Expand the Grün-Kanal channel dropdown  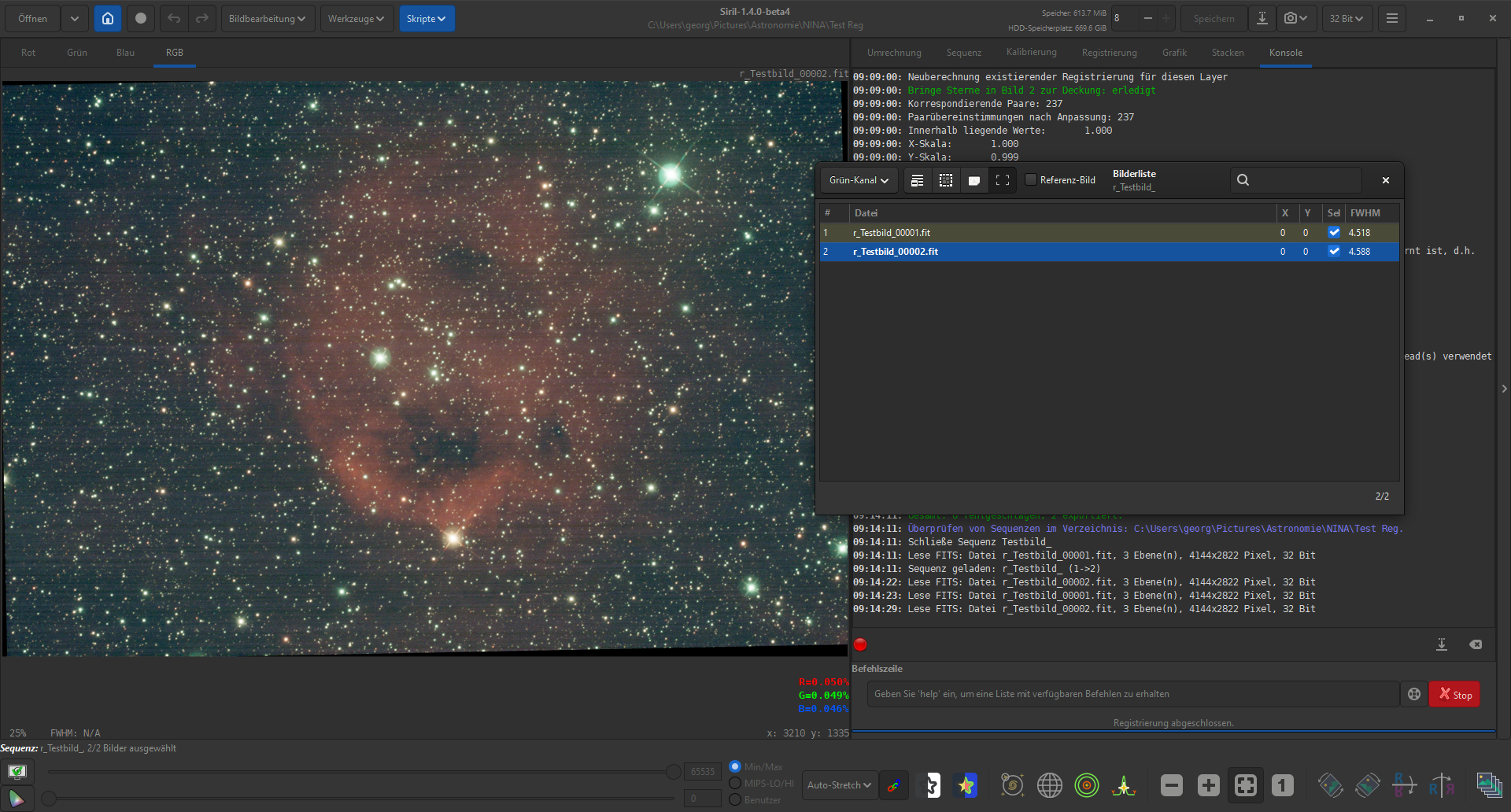(x=859, y=180)
